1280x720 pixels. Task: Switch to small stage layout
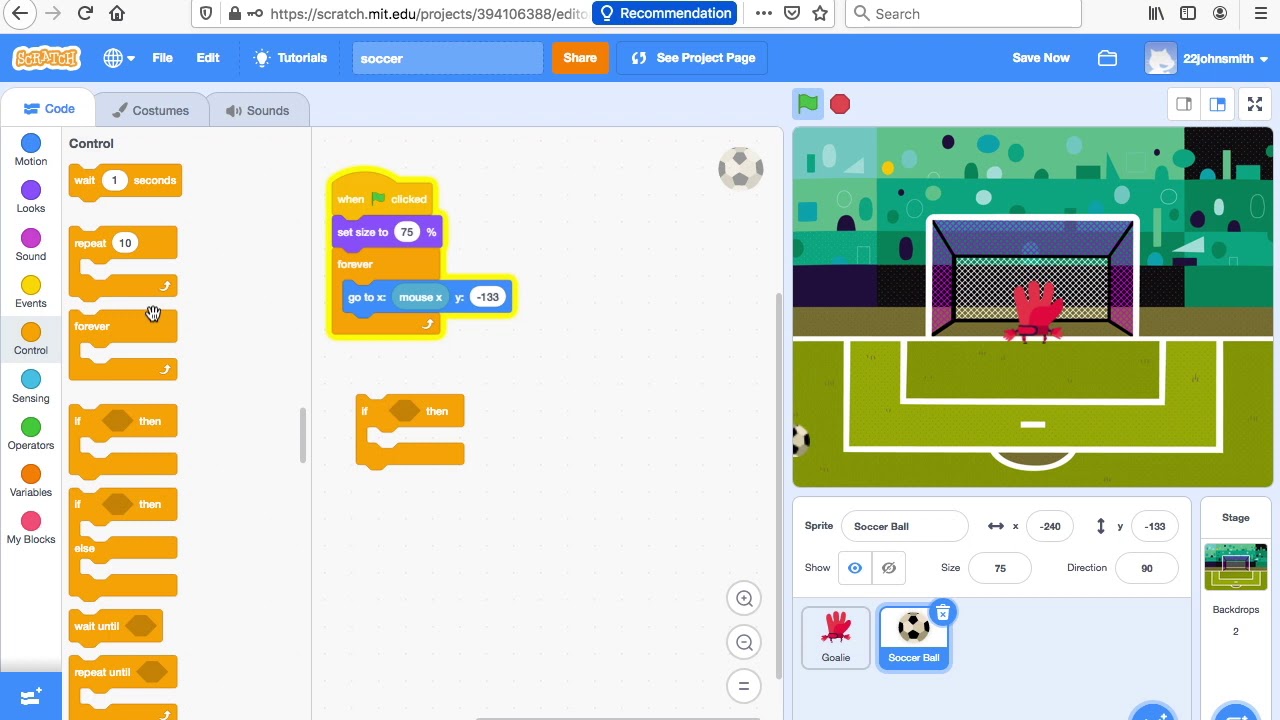(x=1184, y=104)
